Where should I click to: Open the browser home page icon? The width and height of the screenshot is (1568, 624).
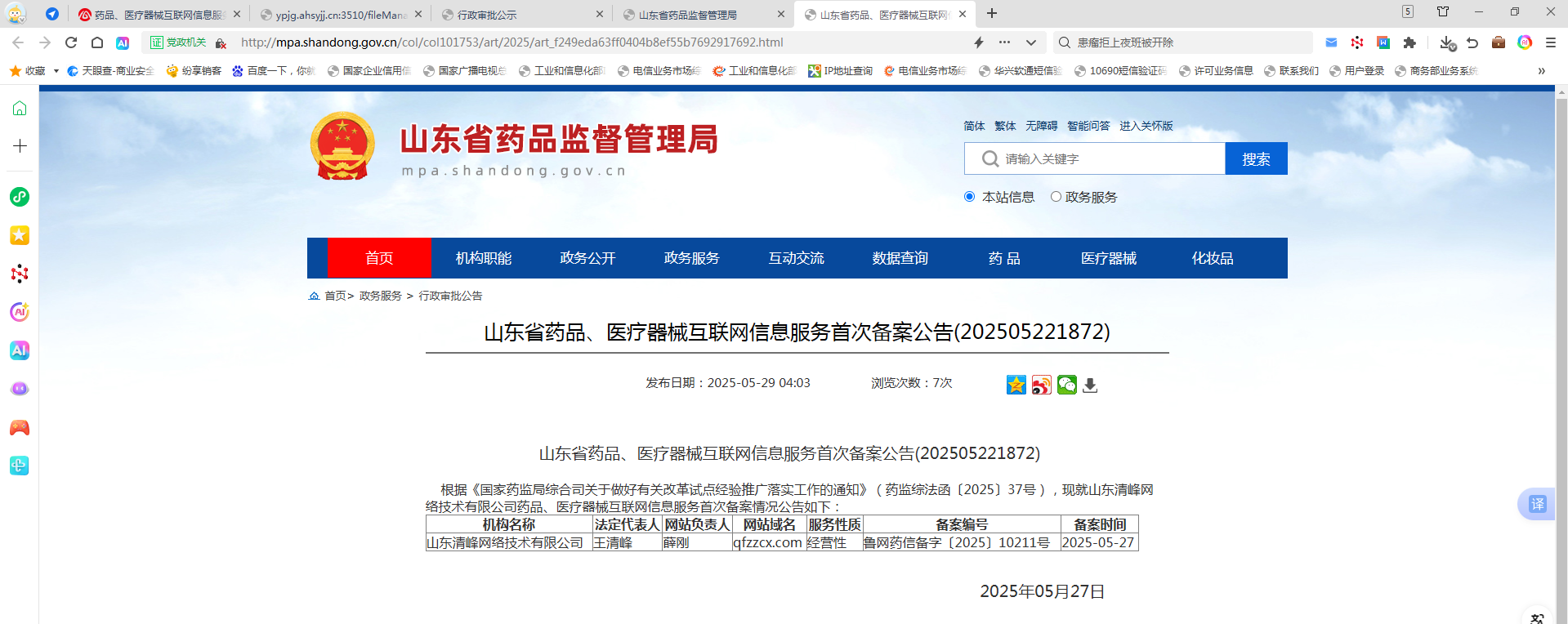point(97,42)
